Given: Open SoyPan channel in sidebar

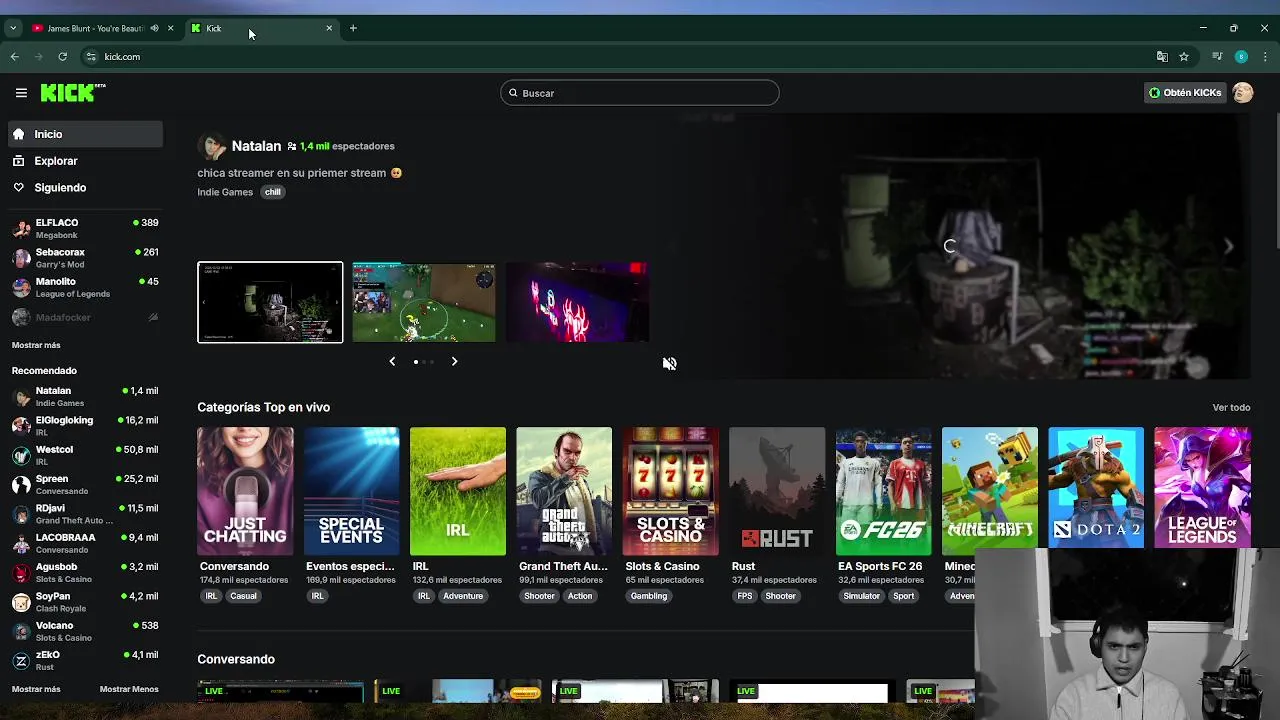Looking at the screenshot, I should tap(85, 602).
